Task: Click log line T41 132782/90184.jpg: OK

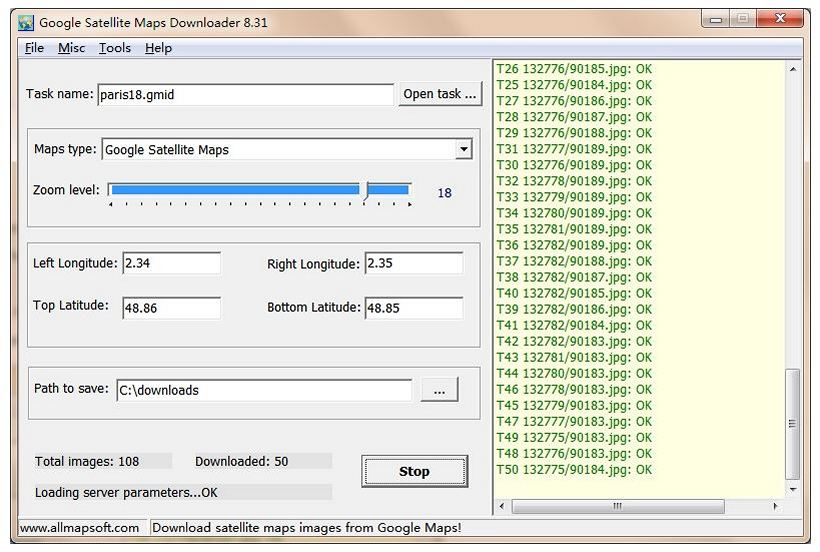Action: (574, 325)
